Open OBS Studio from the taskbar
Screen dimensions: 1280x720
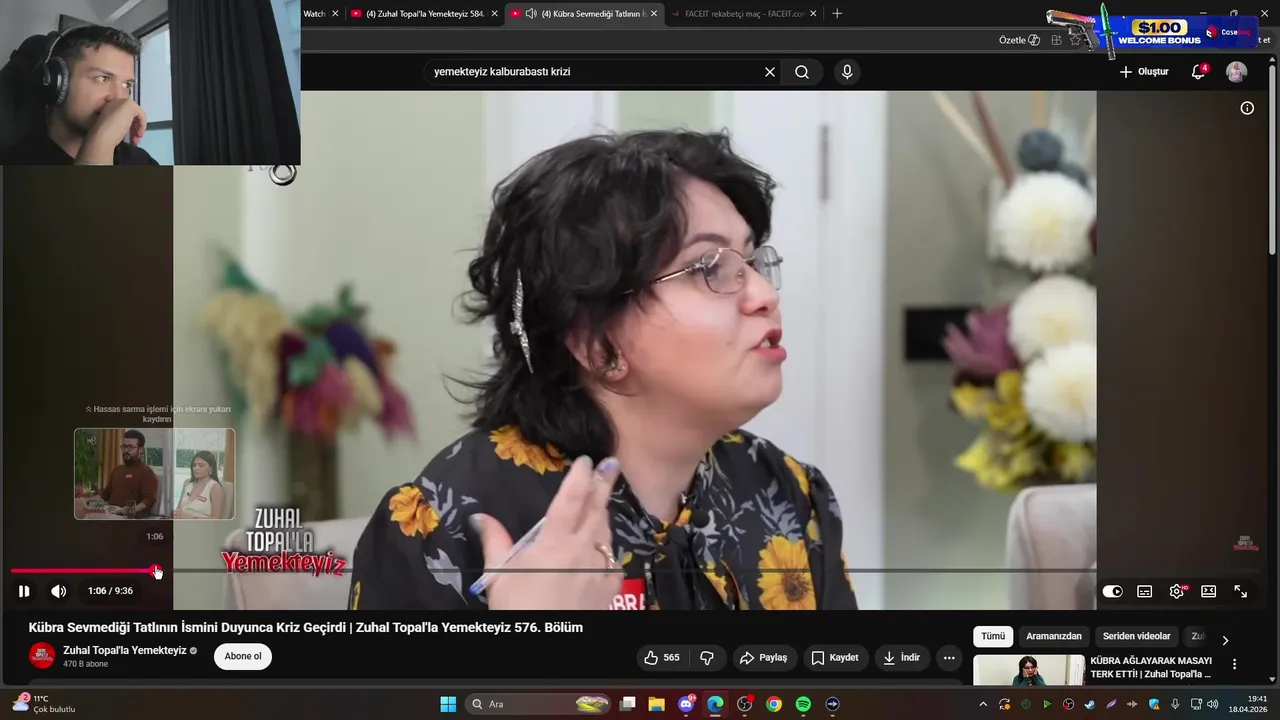(x=744, y=704)
